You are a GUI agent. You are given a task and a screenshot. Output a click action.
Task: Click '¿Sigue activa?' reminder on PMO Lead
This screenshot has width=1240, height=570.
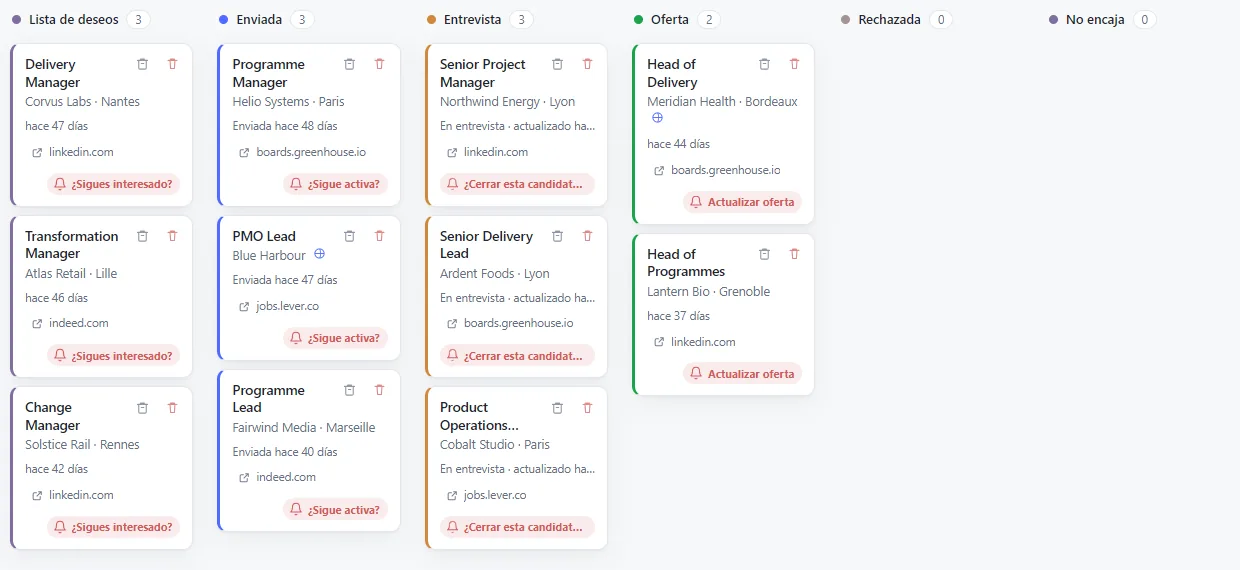pos(336,338)
